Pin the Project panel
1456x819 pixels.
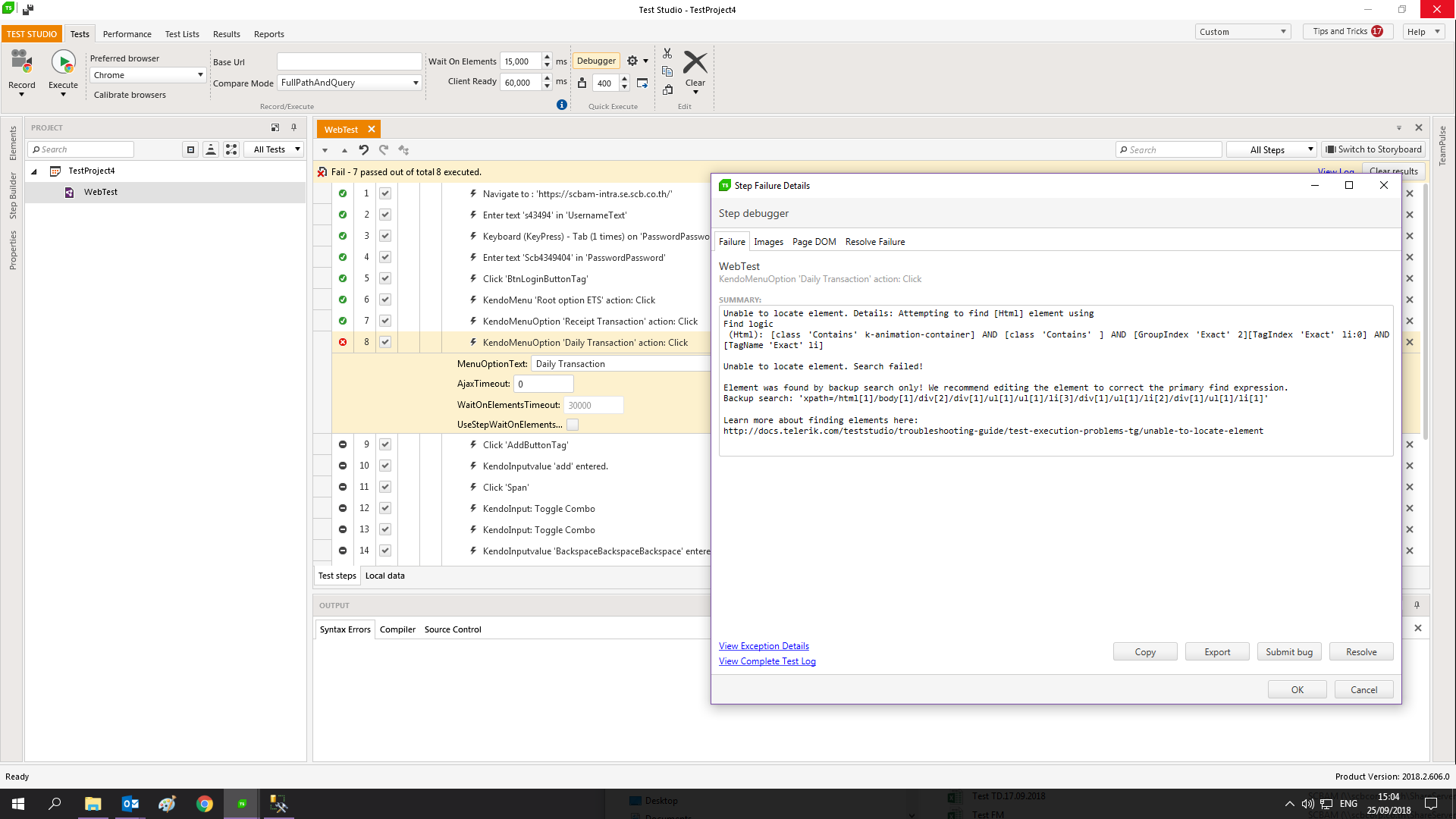(294, 127)
